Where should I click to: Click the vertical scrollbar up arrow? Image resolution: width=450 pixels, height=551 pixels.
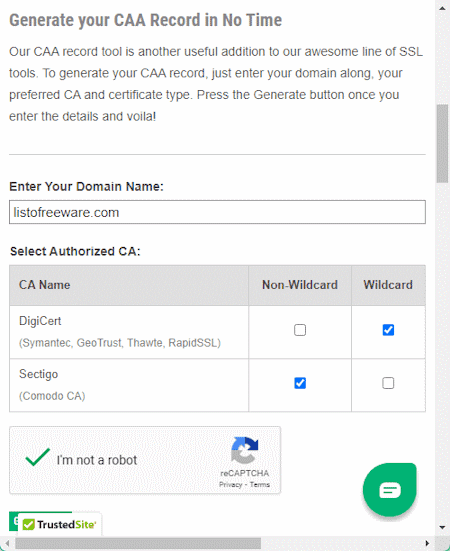[x=442, y=8]
